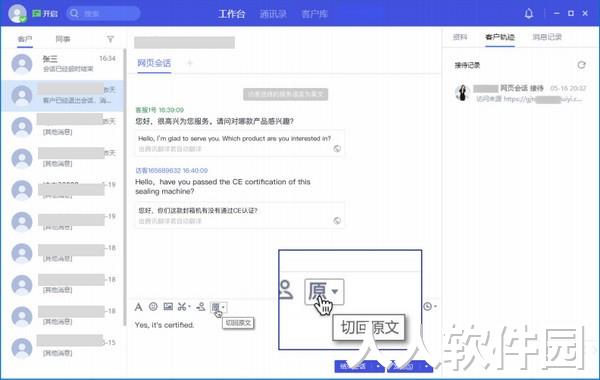Click the transfer conversation person icon
Image resolution: width=600 pixels, height=380 pixels.
[201, 307]
